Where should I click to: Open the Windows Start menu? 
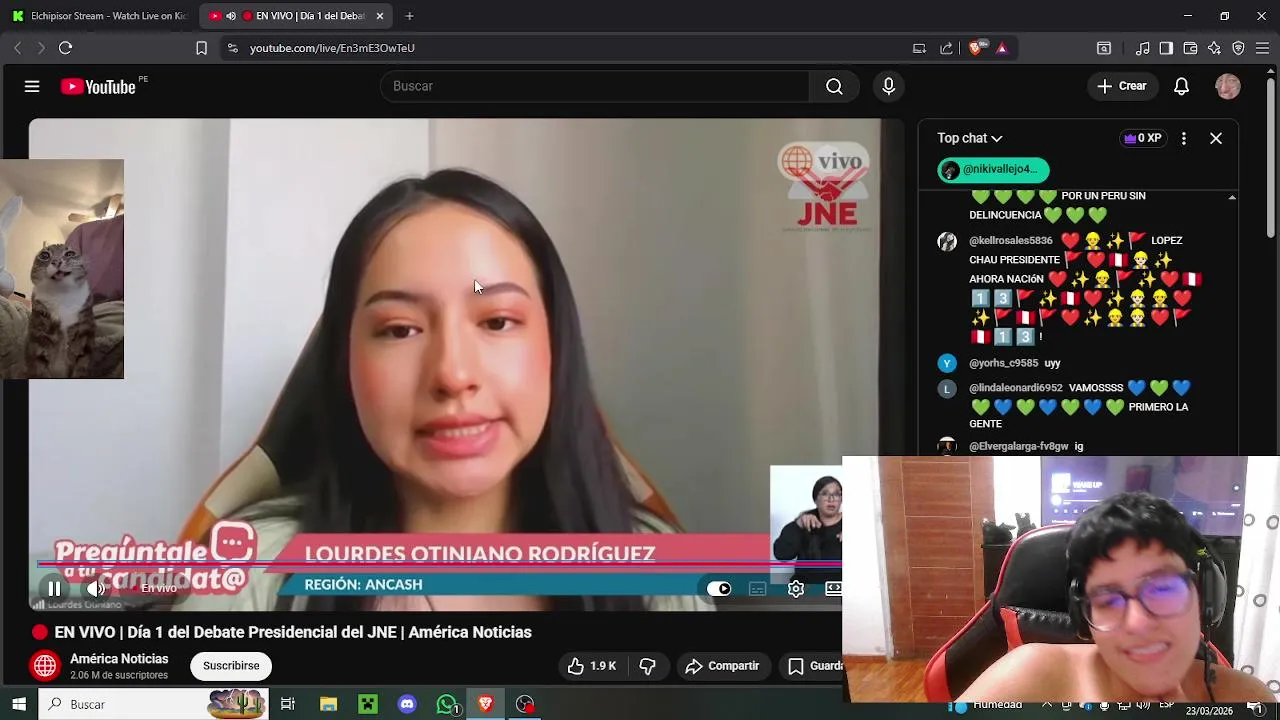19,705
